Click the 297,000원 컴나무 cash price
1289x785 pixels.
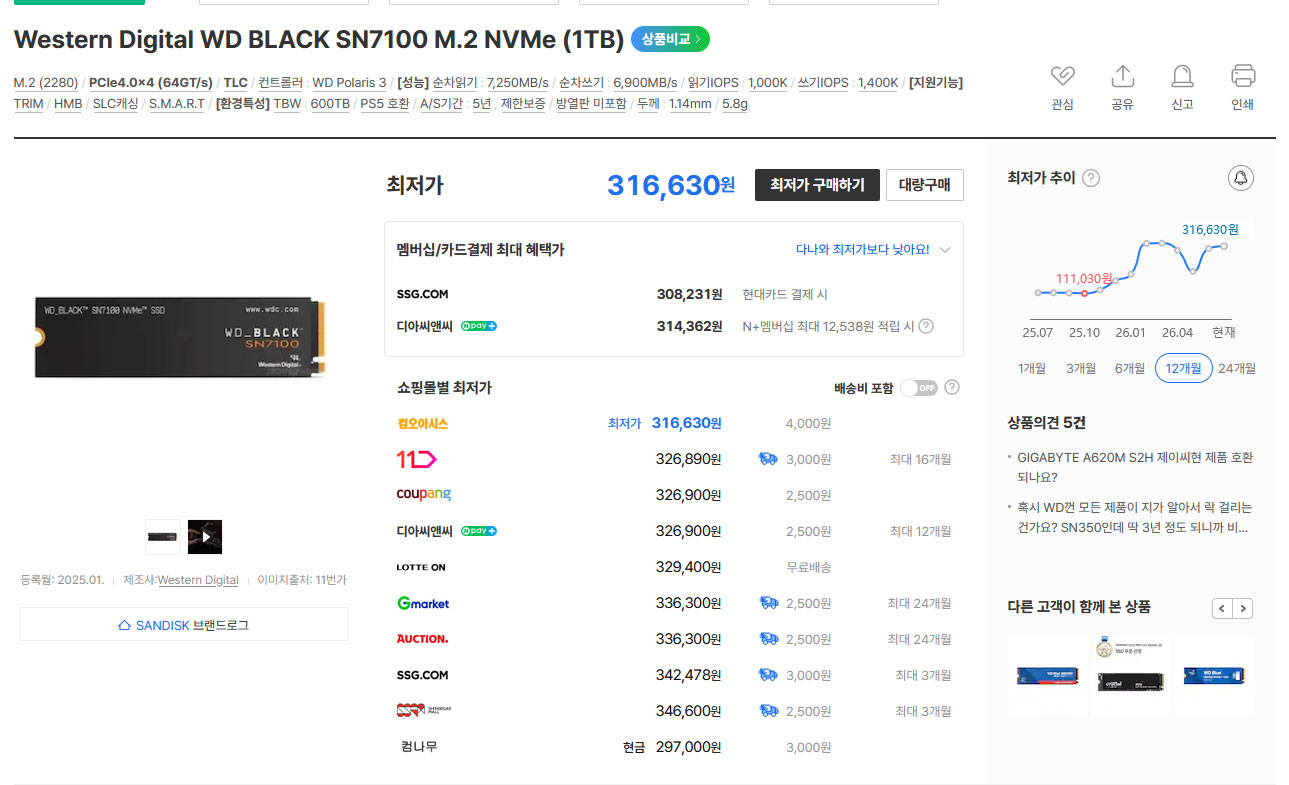[688, 747]
